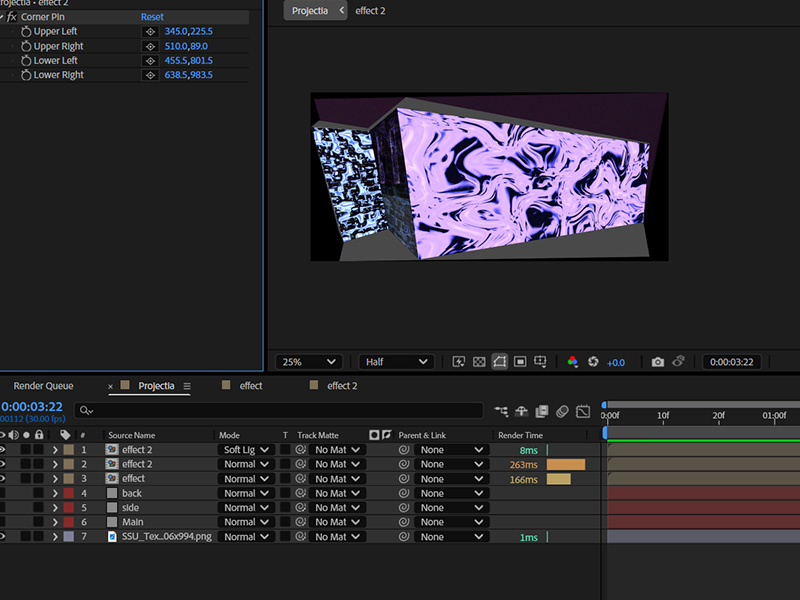
Task: Hide the top effect 2 layer with eye icon
Action: pyautogui.click(x=3, y=450)
